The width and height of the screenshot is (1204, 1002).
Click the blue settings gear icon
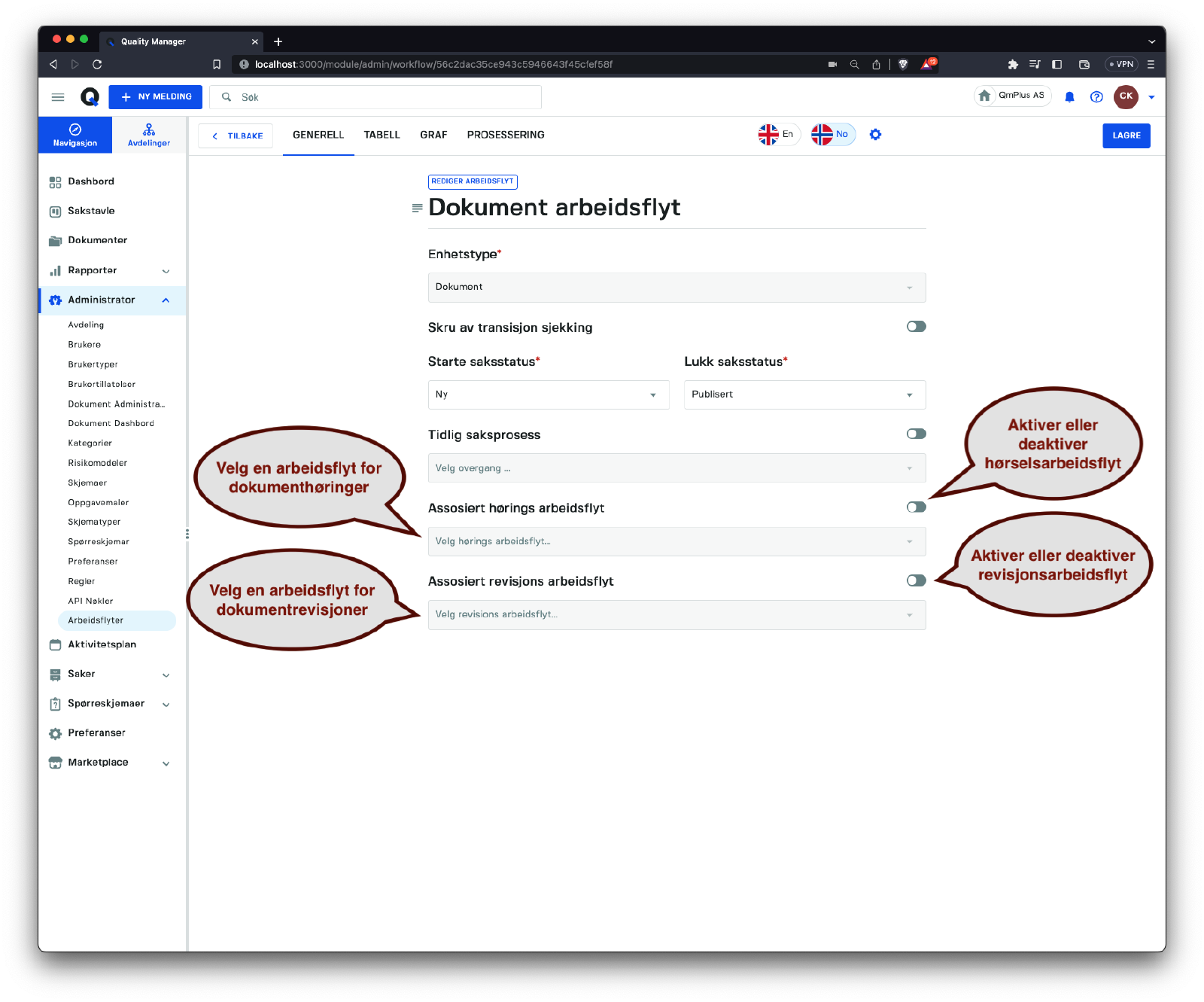tap(875, 135)
